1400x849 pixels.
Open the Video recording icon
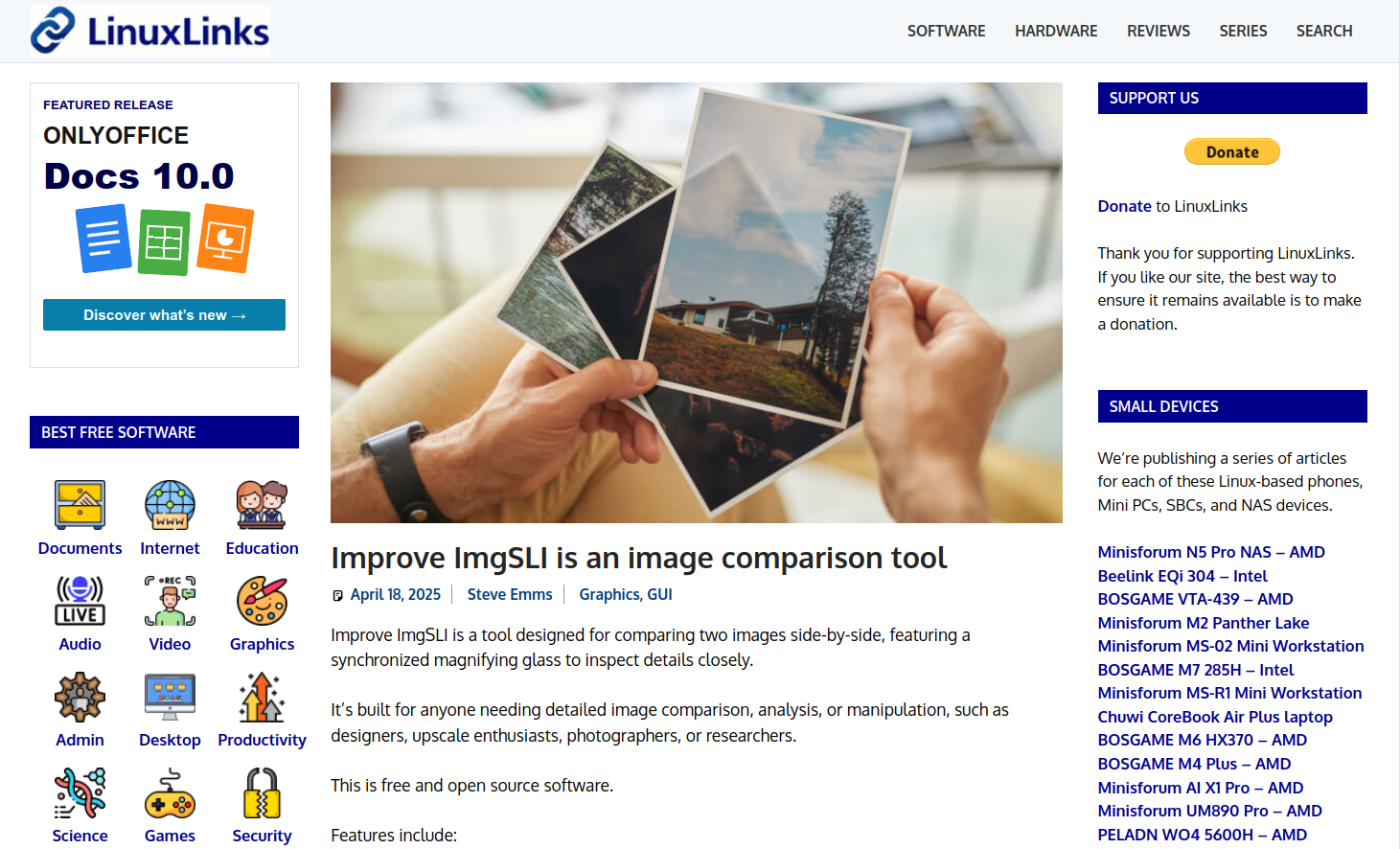point(170,601)
